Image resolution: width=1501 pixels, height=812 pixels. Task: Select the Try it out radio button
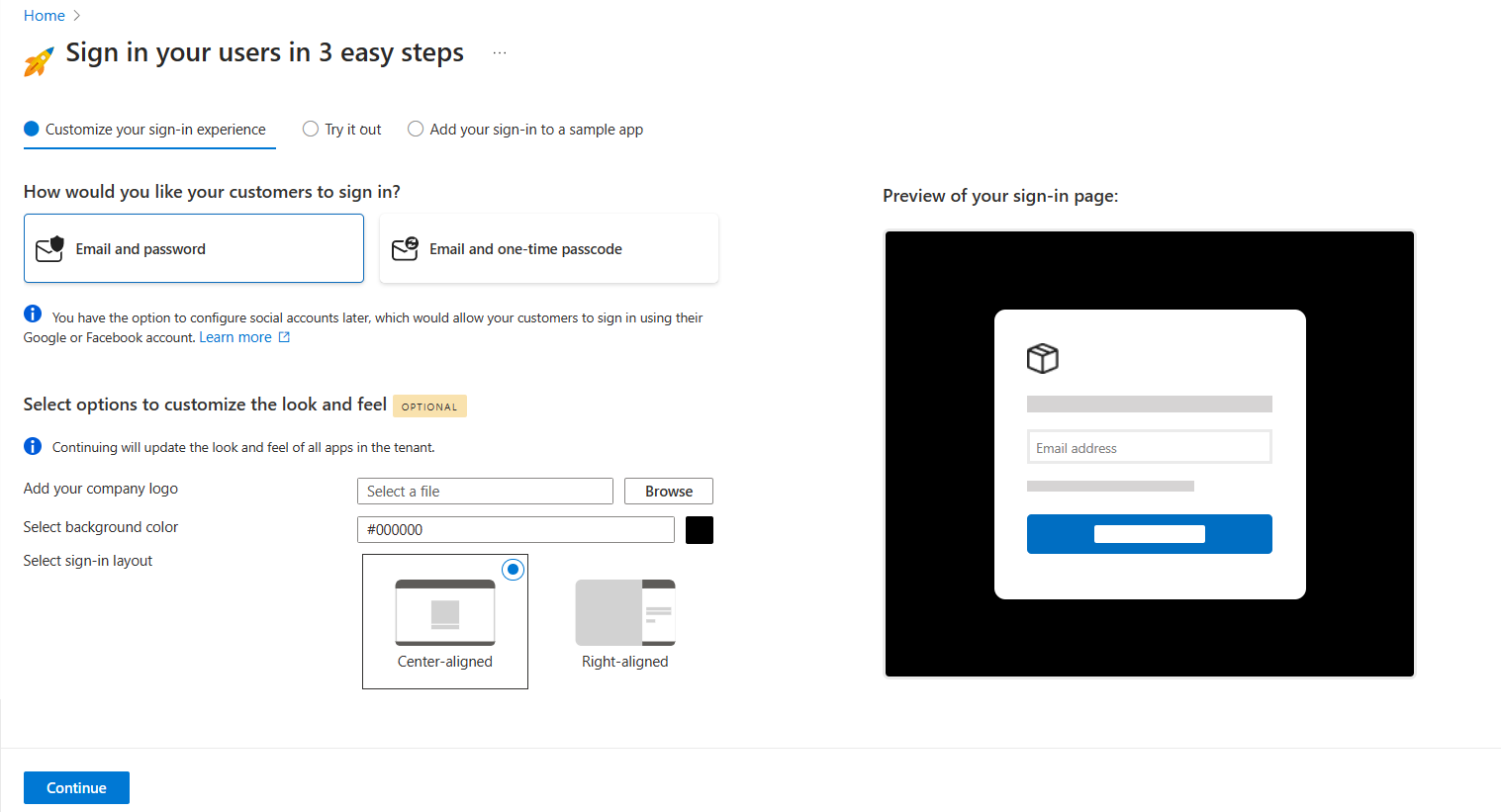point(311,129)
